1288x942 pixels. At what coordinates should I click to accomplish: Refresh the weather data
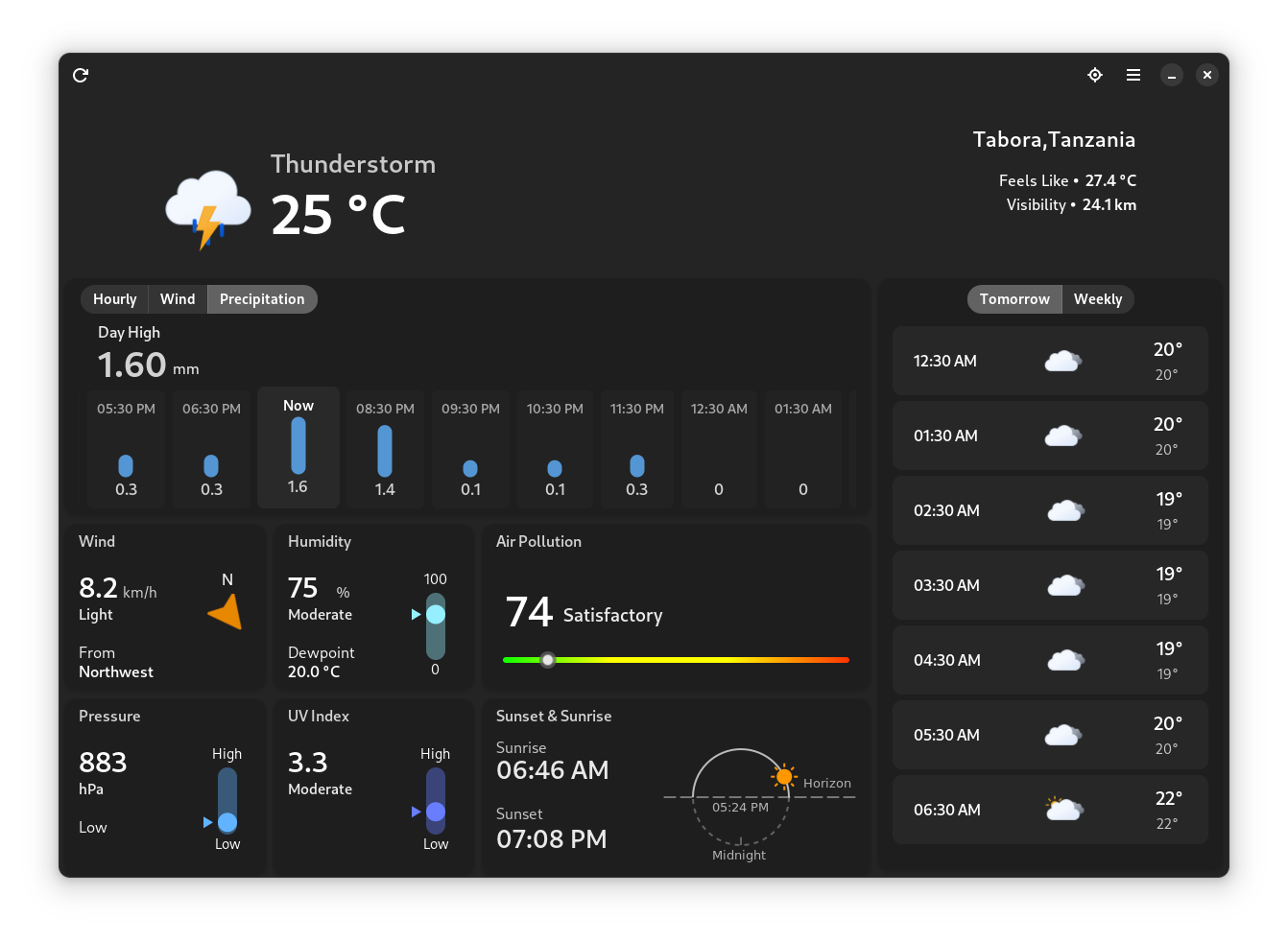point(81,75)
